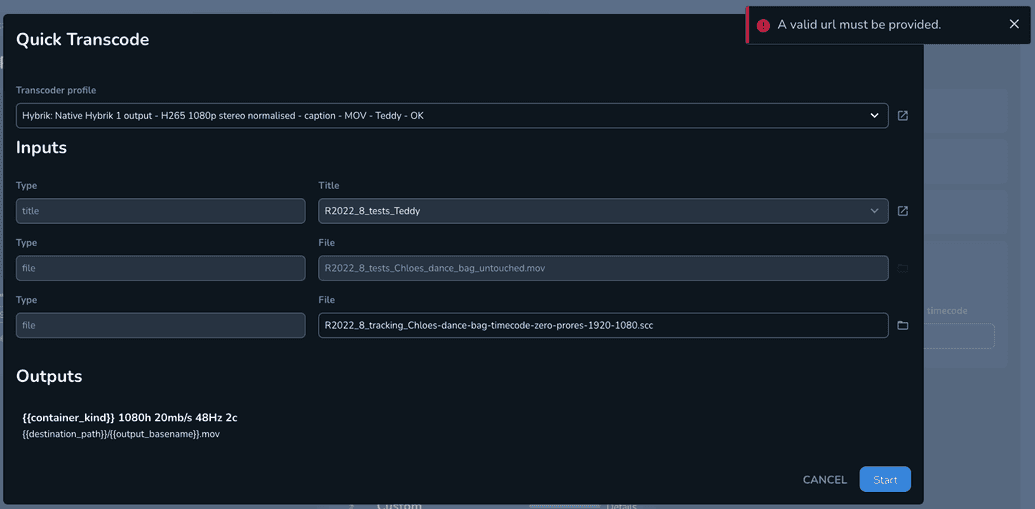The image size is (1035, 509).
Task: Click the 'Outputs' section heading
Action: point(50,376)
